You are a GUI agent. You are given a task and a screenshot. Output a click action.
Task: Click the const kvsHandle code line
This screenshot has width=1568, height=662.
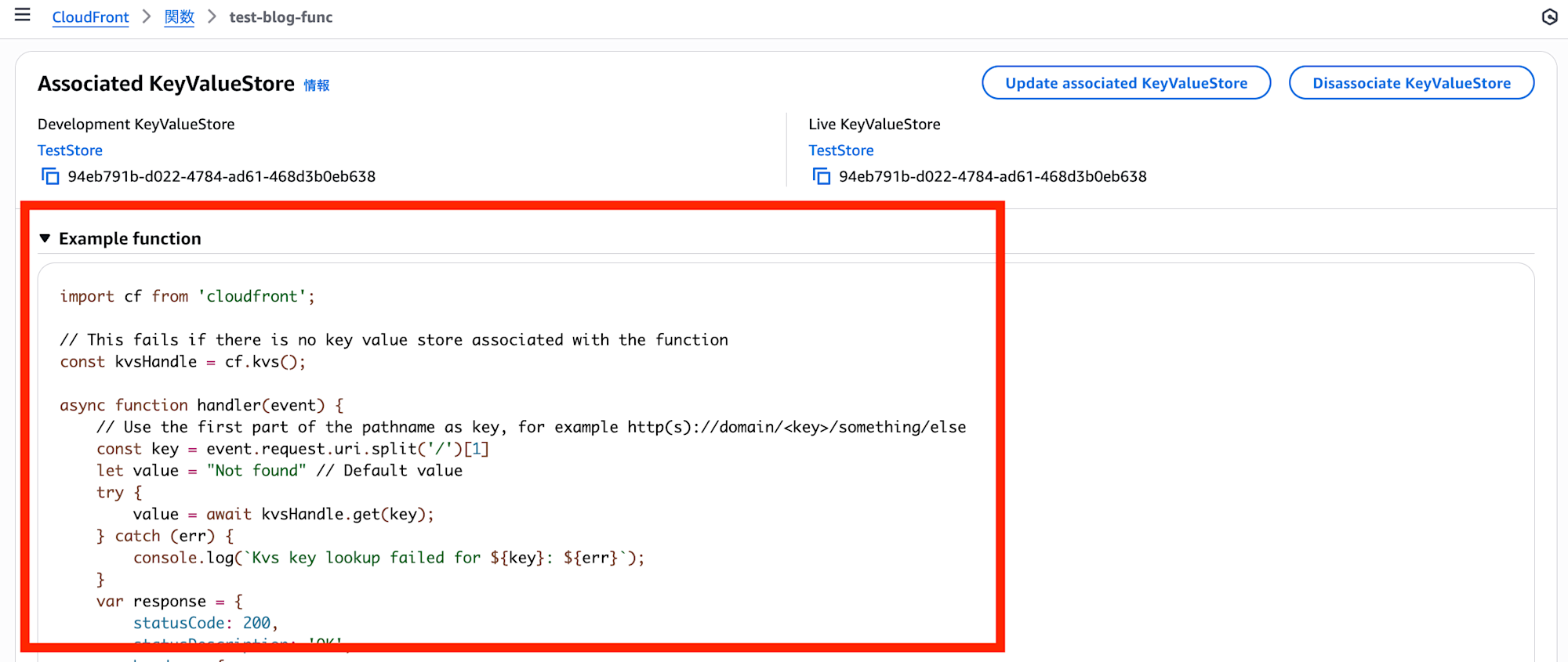click(183, 362)
